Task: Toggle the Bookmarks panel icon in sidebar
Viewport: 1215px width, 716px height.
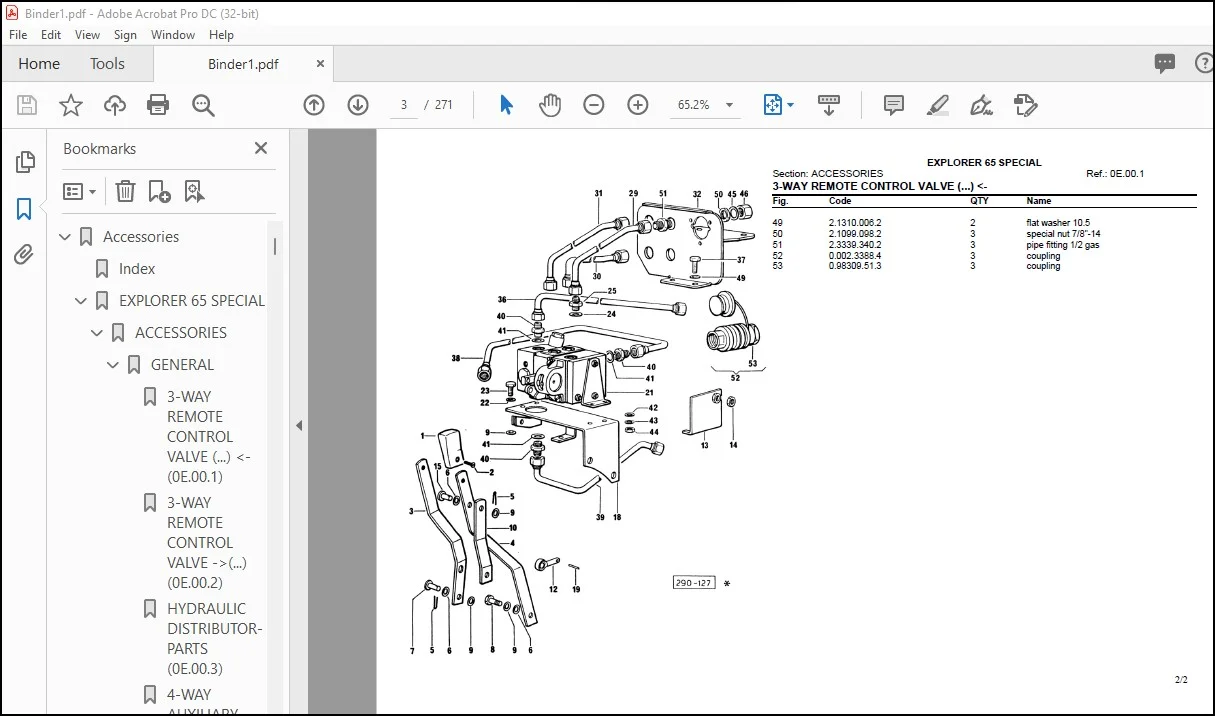Action: (x=25, y=209)
